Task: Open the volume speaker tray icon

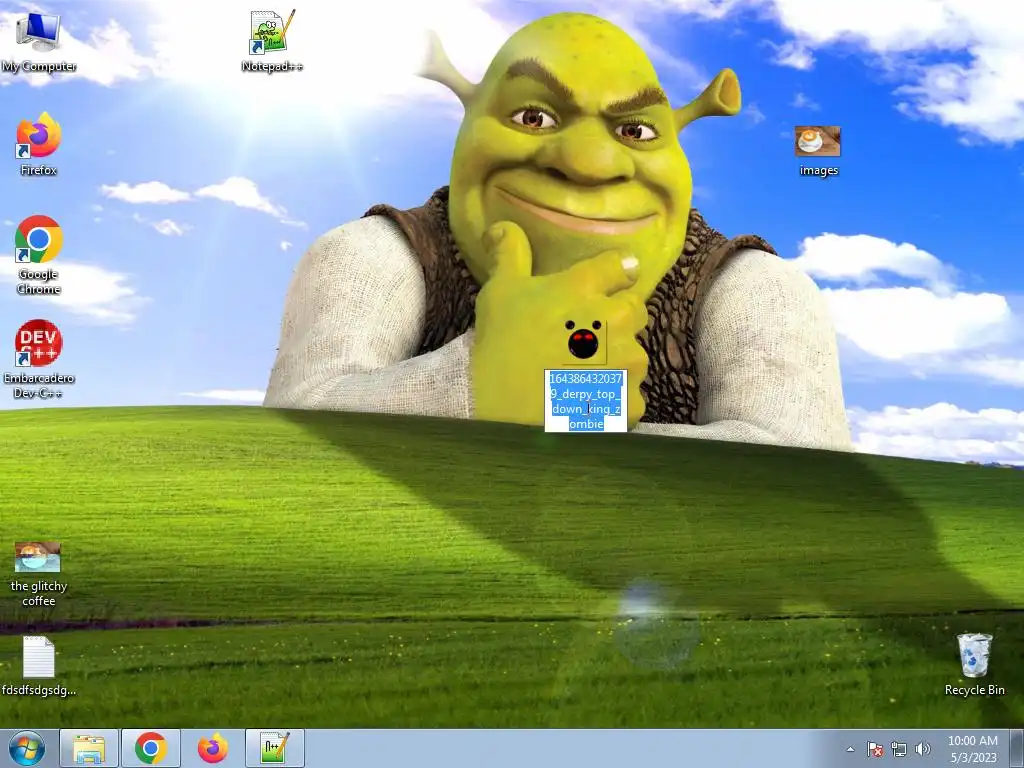Action: (x=923, y=749)
